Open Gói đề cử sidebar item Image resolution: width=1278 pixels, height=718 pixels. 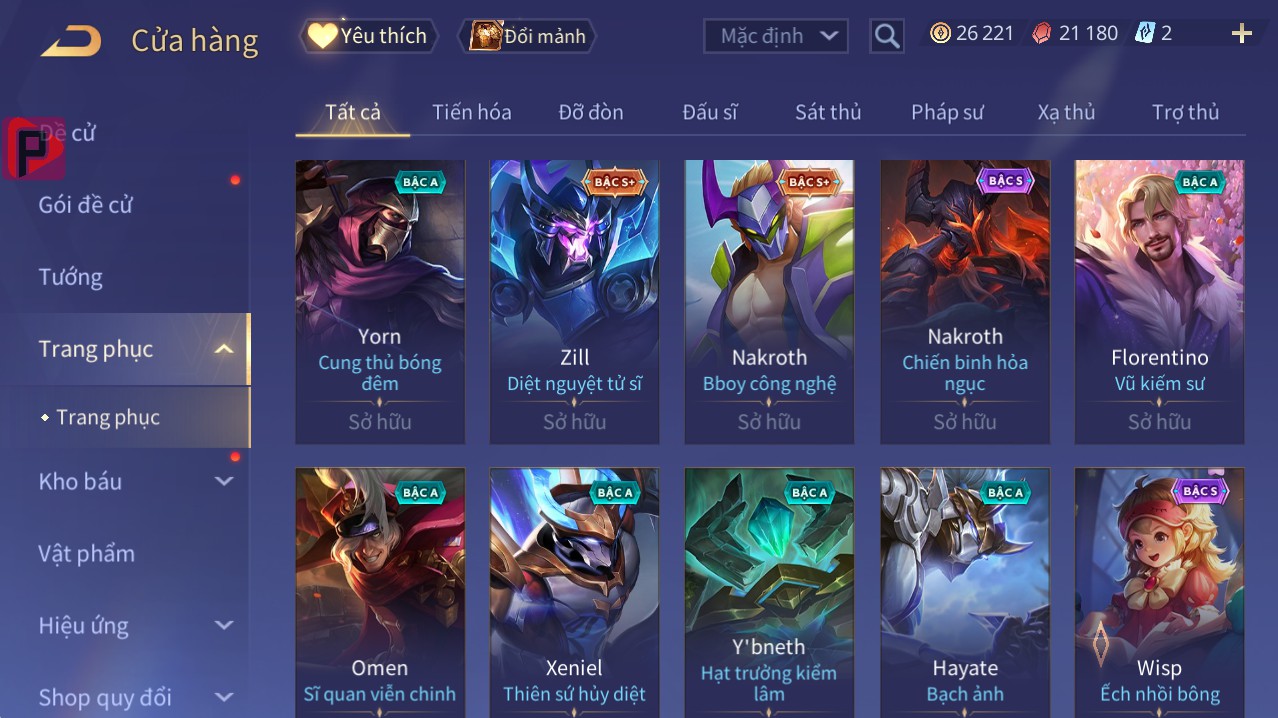[86, 205]
